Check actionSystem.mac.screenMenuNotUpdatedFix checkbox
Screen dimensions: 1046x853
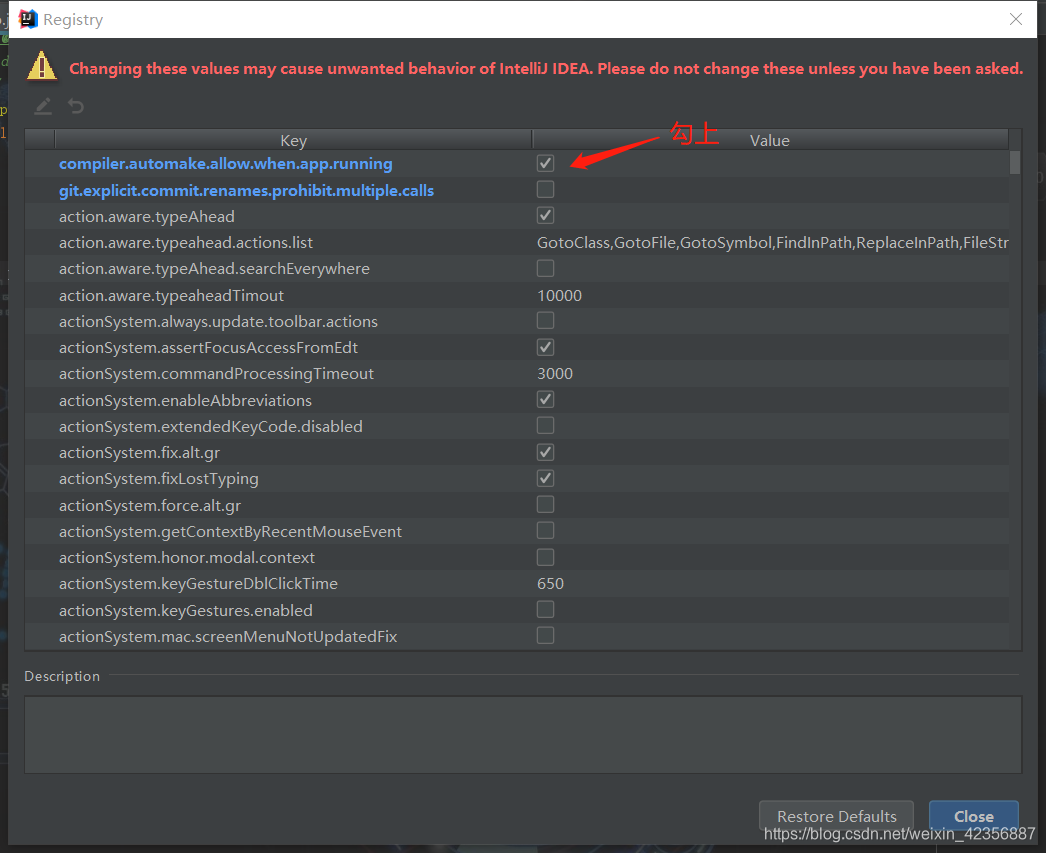(545, 636)
